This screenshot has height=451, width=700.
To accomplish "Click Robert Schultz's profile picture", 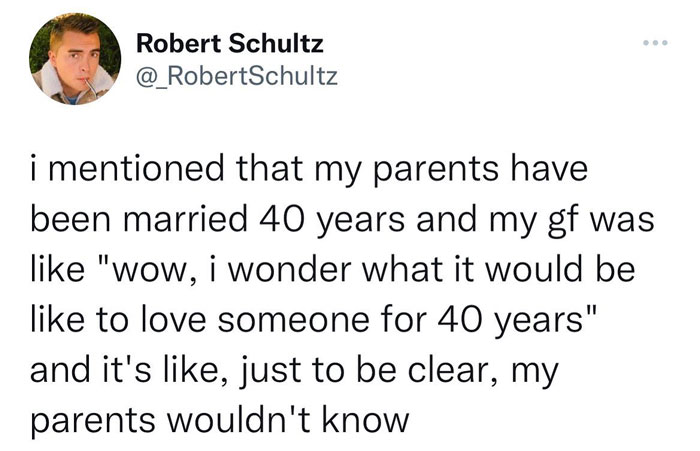I will click(x=68, y=60).
